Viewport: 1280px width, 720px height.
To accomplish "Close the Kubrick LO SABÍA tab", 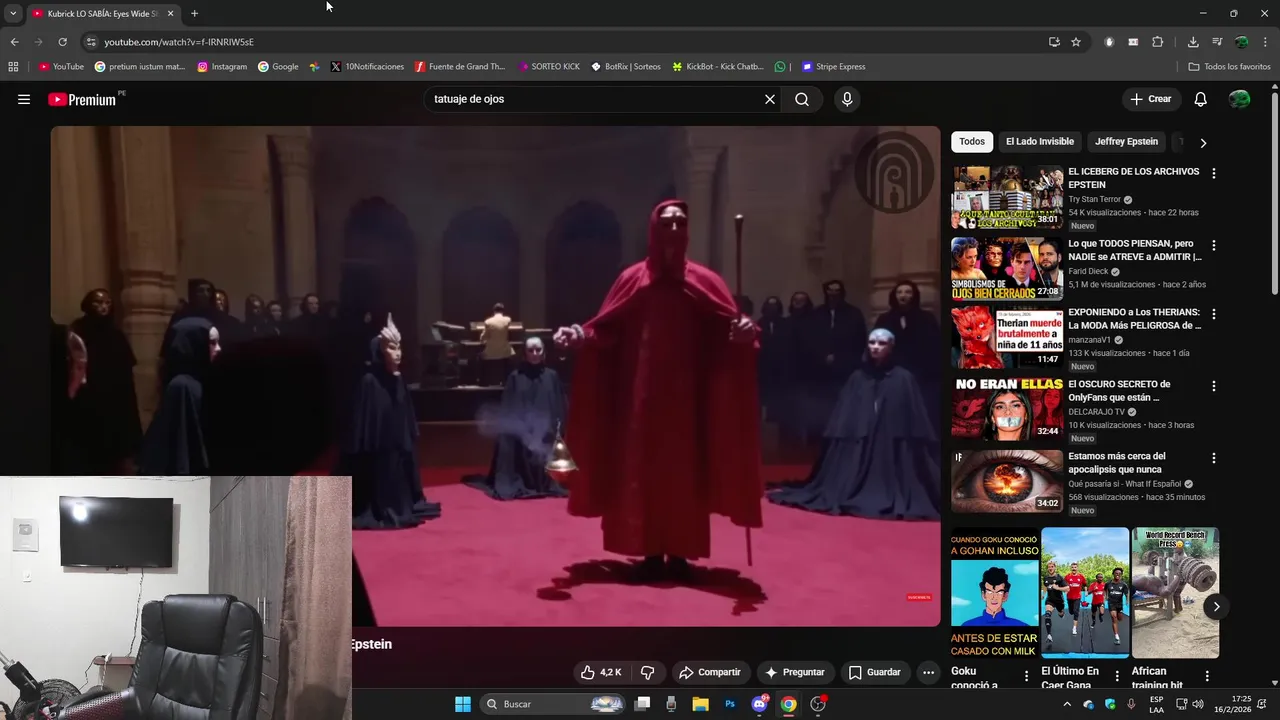I will pos(171,13).
